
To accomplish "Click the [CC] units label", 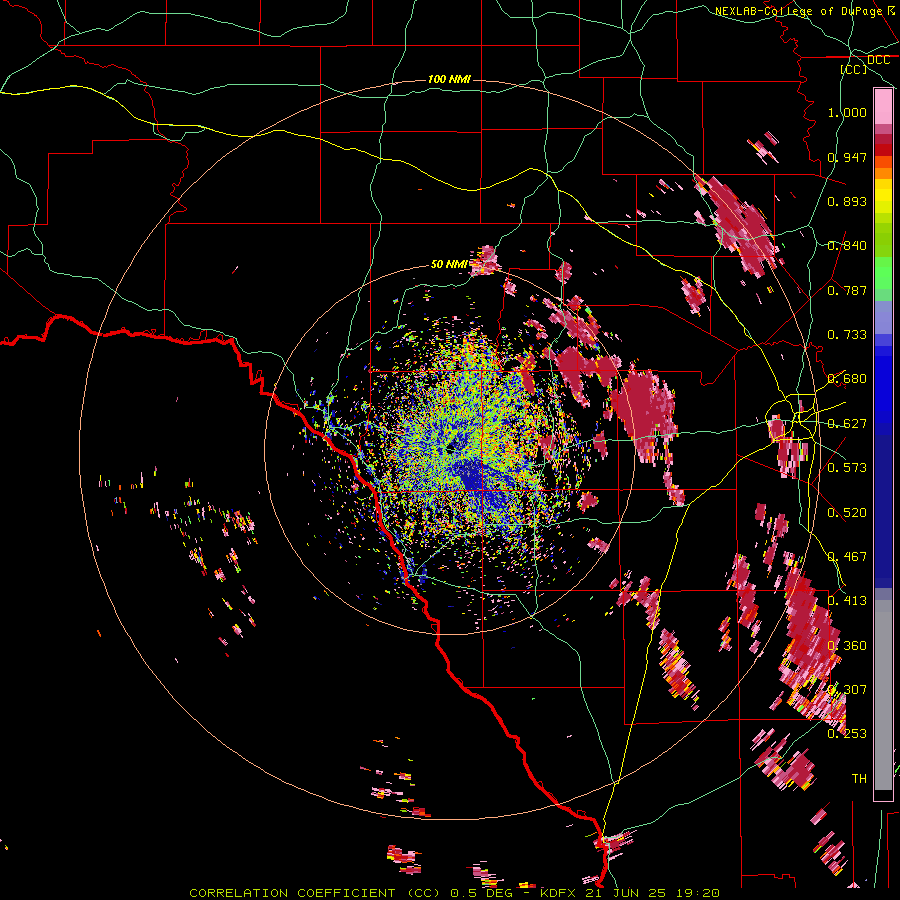I will coord(854,69).
